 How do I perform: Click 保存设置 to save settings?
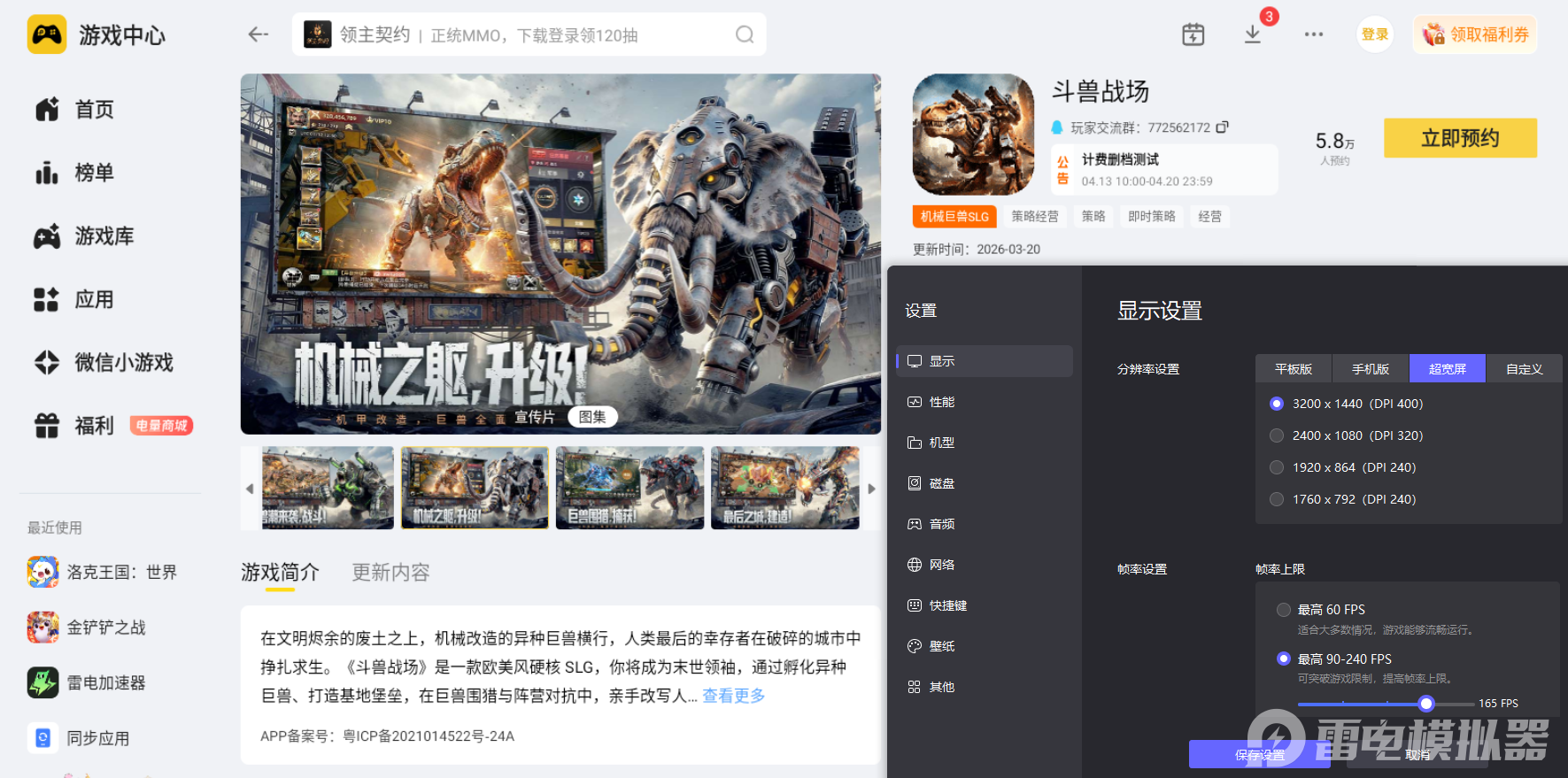tap(1260, 754)
